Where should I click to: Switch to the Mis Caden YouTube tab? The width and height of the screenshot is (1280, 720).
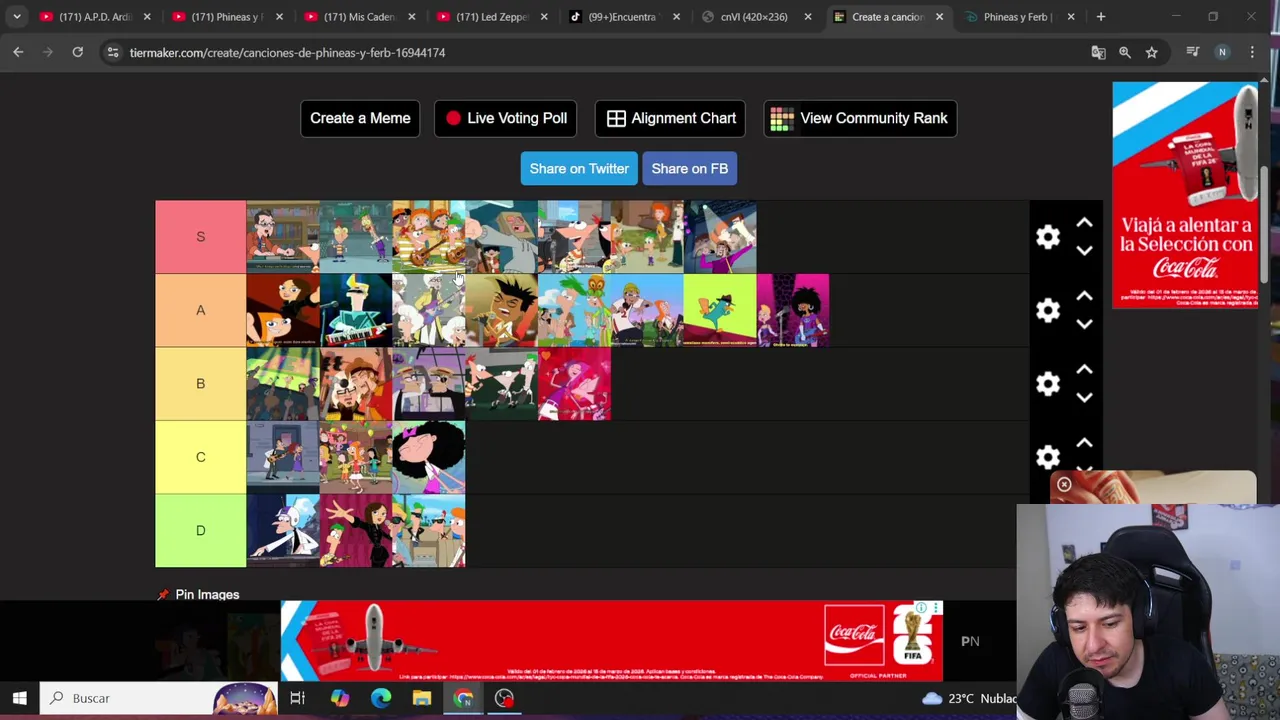[x=358, y=17]
